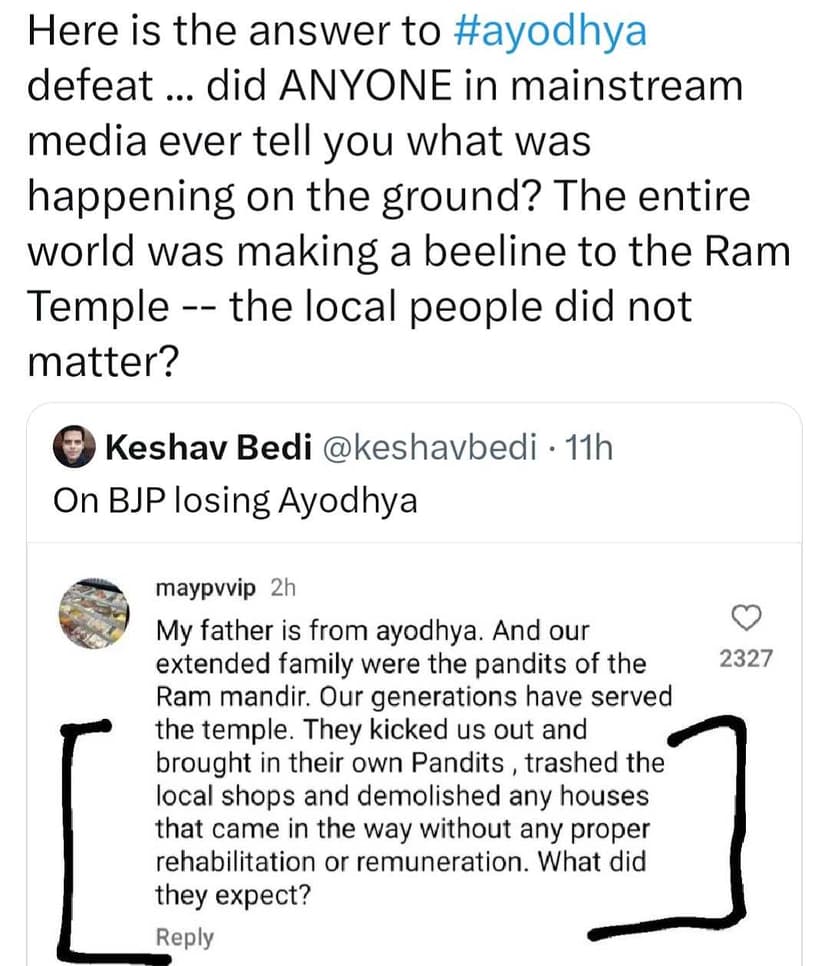Click the 11h timestamp on the quoted tweet
This screenshot has width=828, height=966.
point(588,448)
